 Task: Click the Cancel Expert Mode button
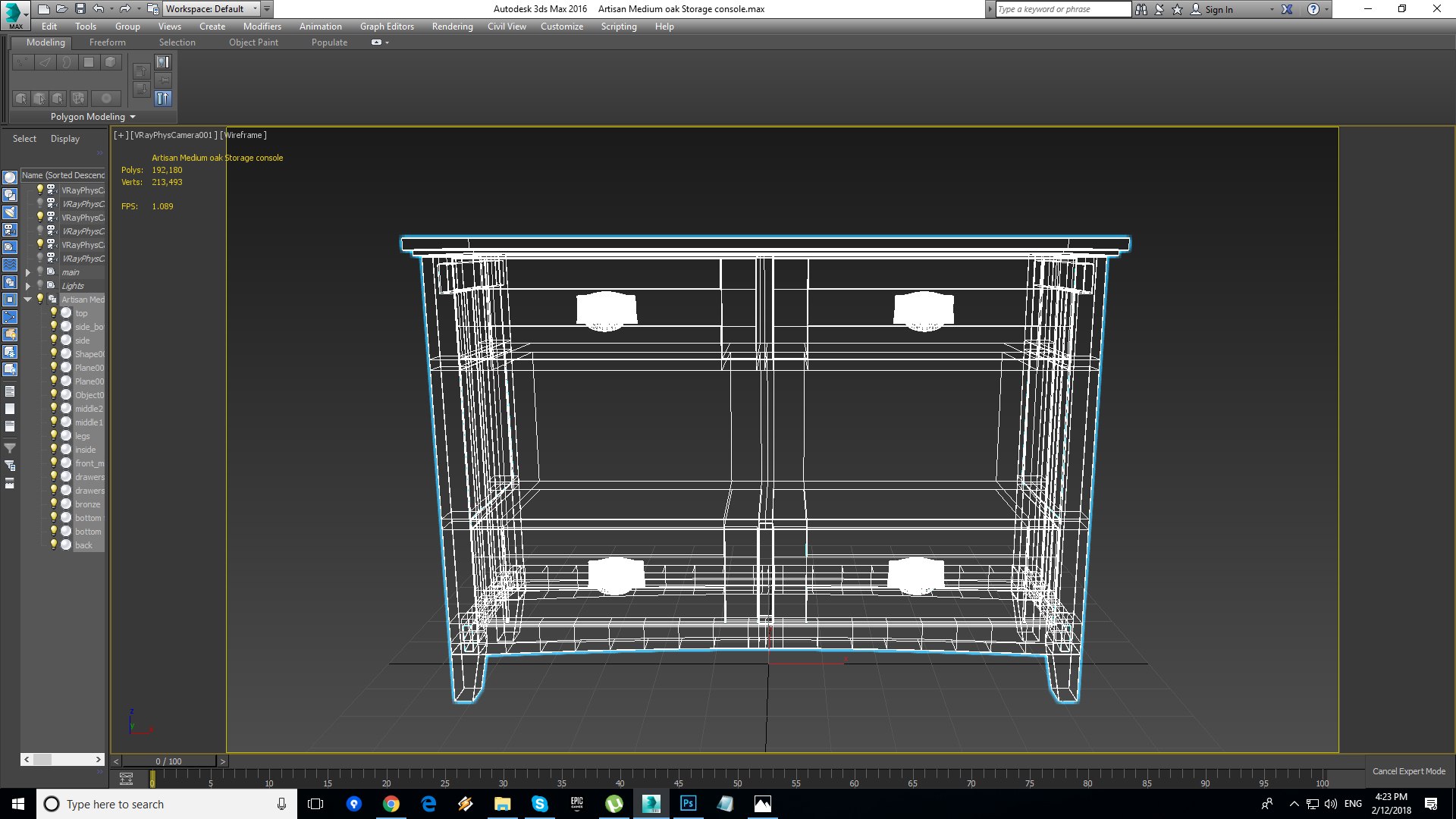(x=1408, y=771)
